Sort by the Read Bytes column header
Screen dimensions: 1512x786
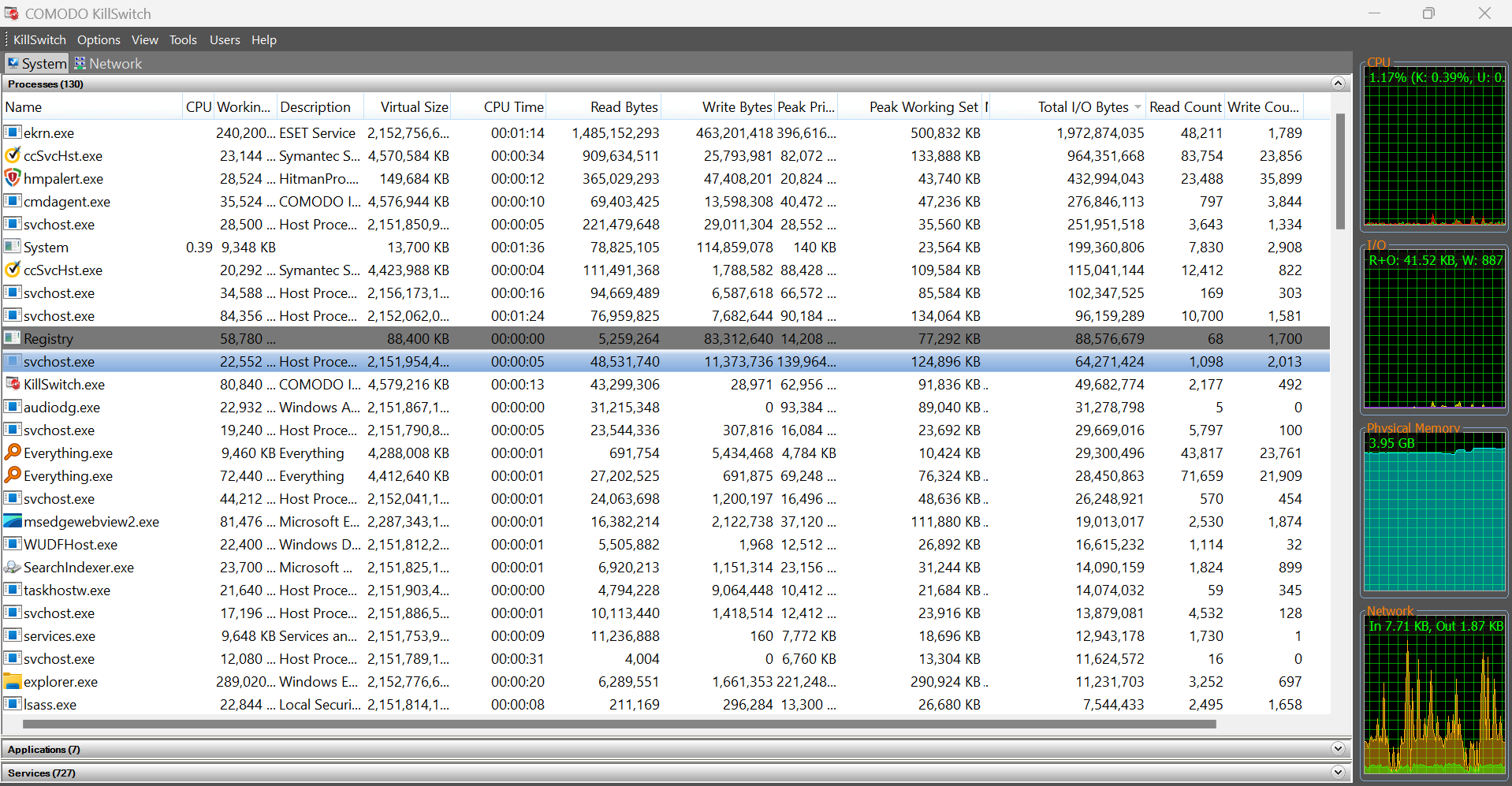click(604, 107)
